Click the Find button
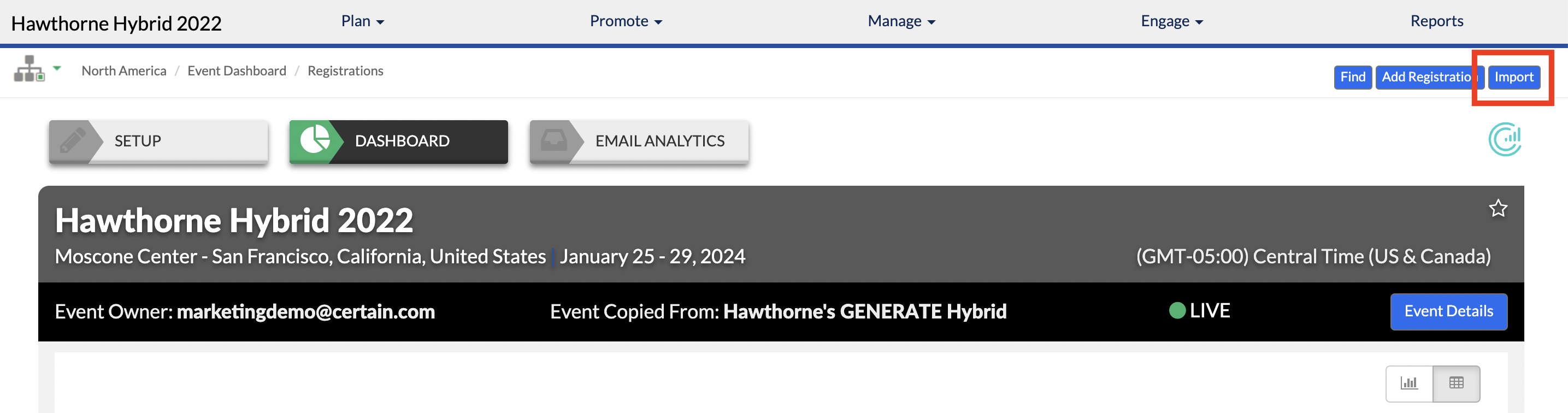 click(1353, 77)
